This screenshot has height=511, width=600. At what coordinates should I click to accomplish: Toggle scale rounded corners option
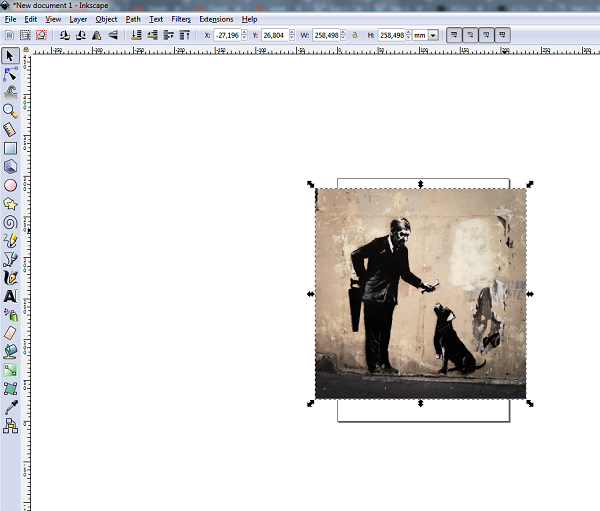(x=470, y=35)
